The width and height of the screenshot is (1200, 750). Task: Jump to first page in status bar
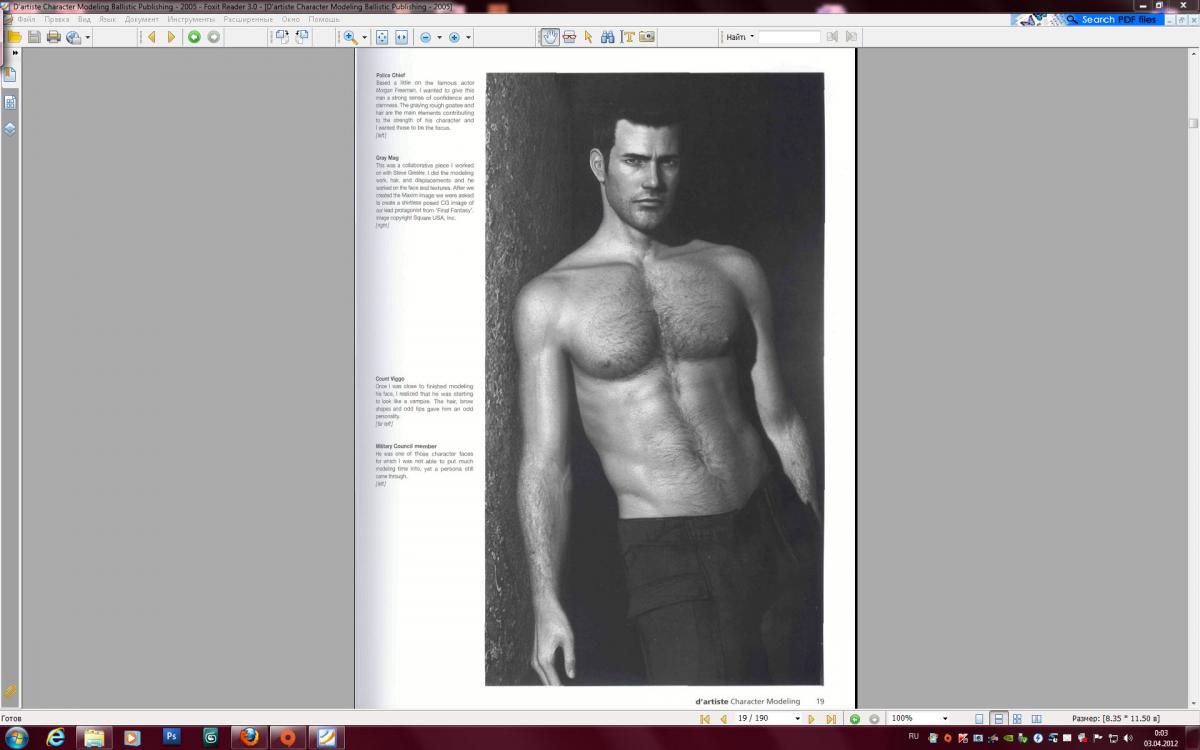[x=705, y=718]
